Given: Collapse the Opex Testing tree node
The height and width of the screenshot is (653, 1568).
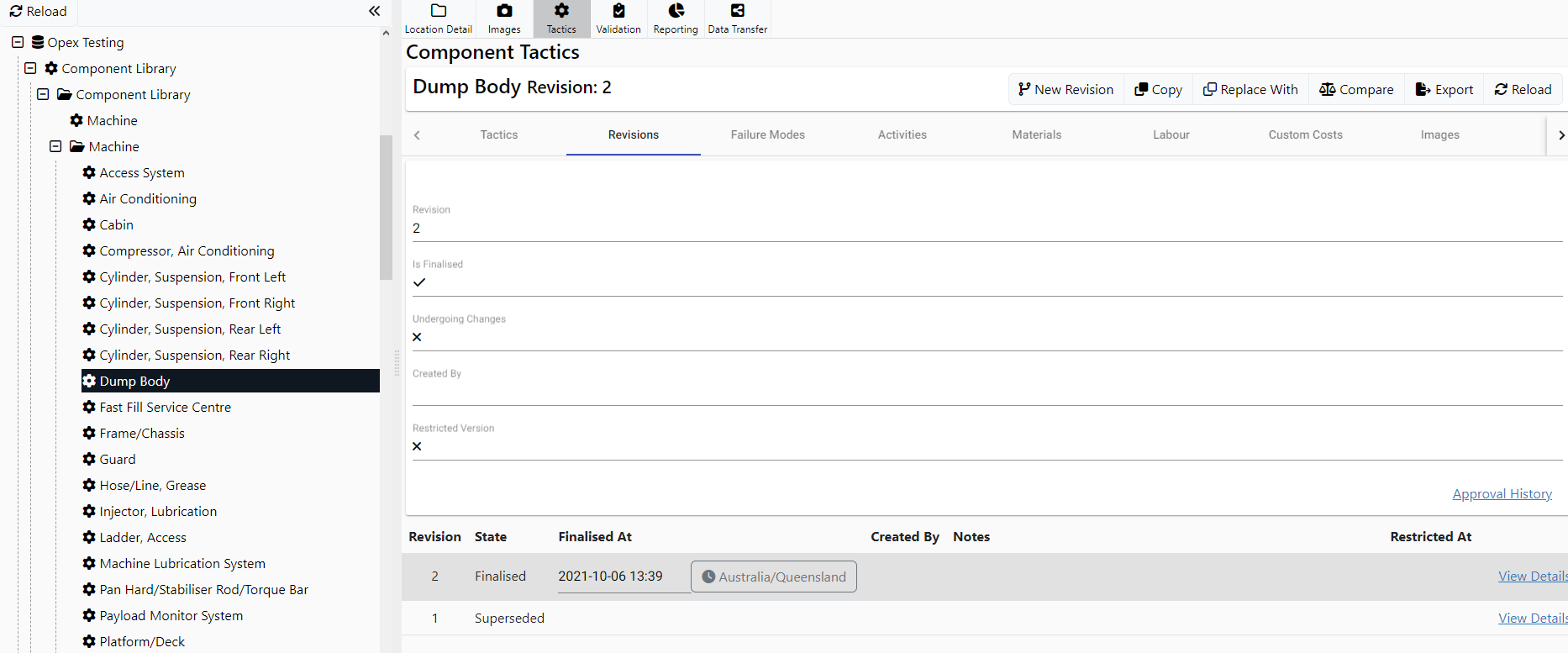Looking at the screenshot, I should (x=18, y=42).
